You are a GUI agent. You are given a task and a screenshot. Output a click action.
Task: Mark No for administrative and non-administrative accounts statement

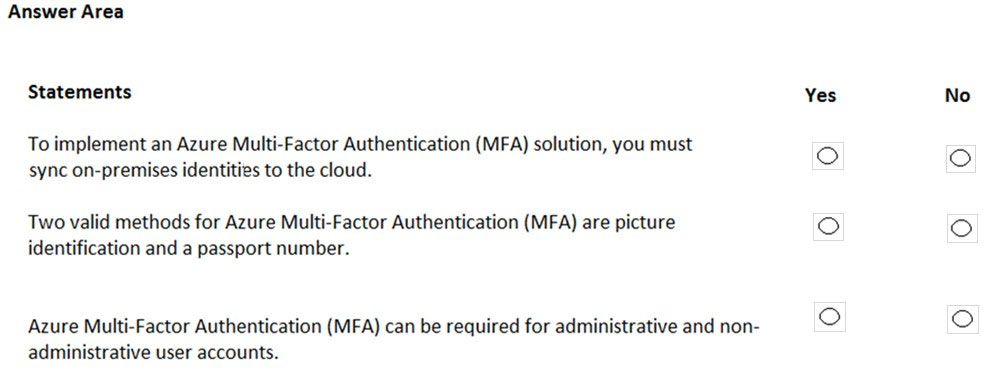point(962,319)
